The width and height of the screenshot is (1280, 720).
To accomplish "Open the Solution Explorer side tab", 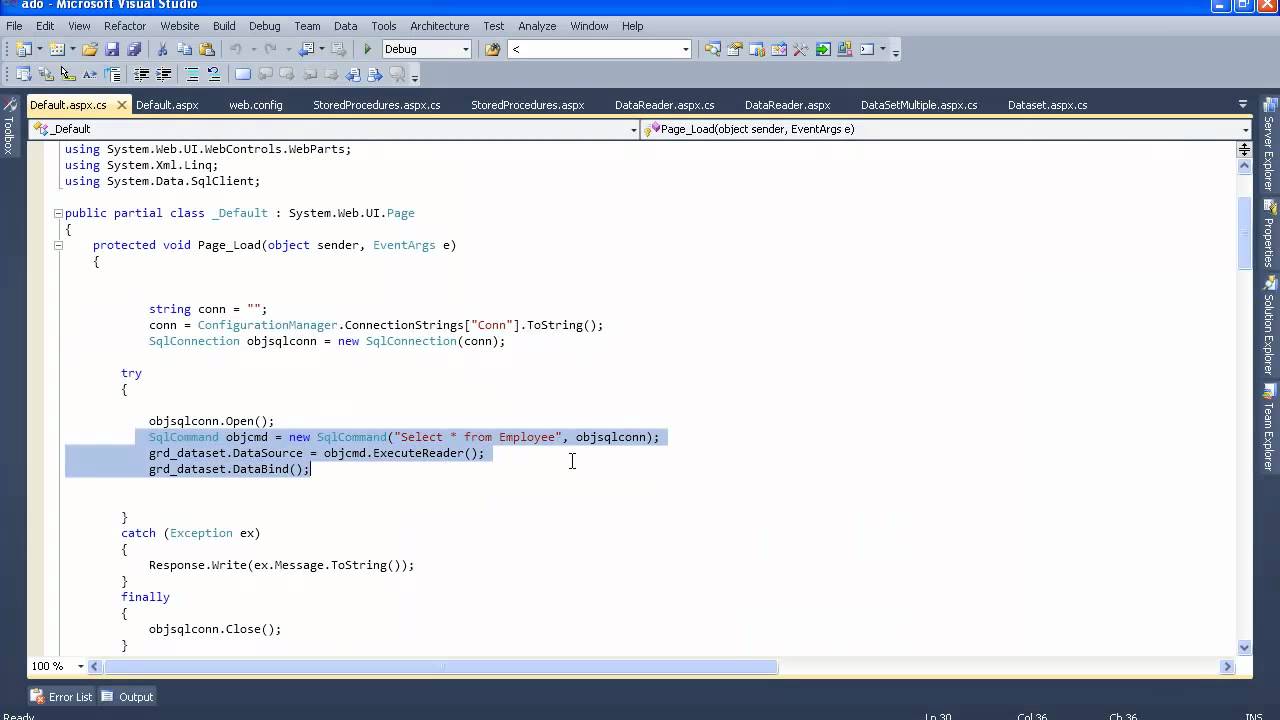I will (x=1269, y=325).
